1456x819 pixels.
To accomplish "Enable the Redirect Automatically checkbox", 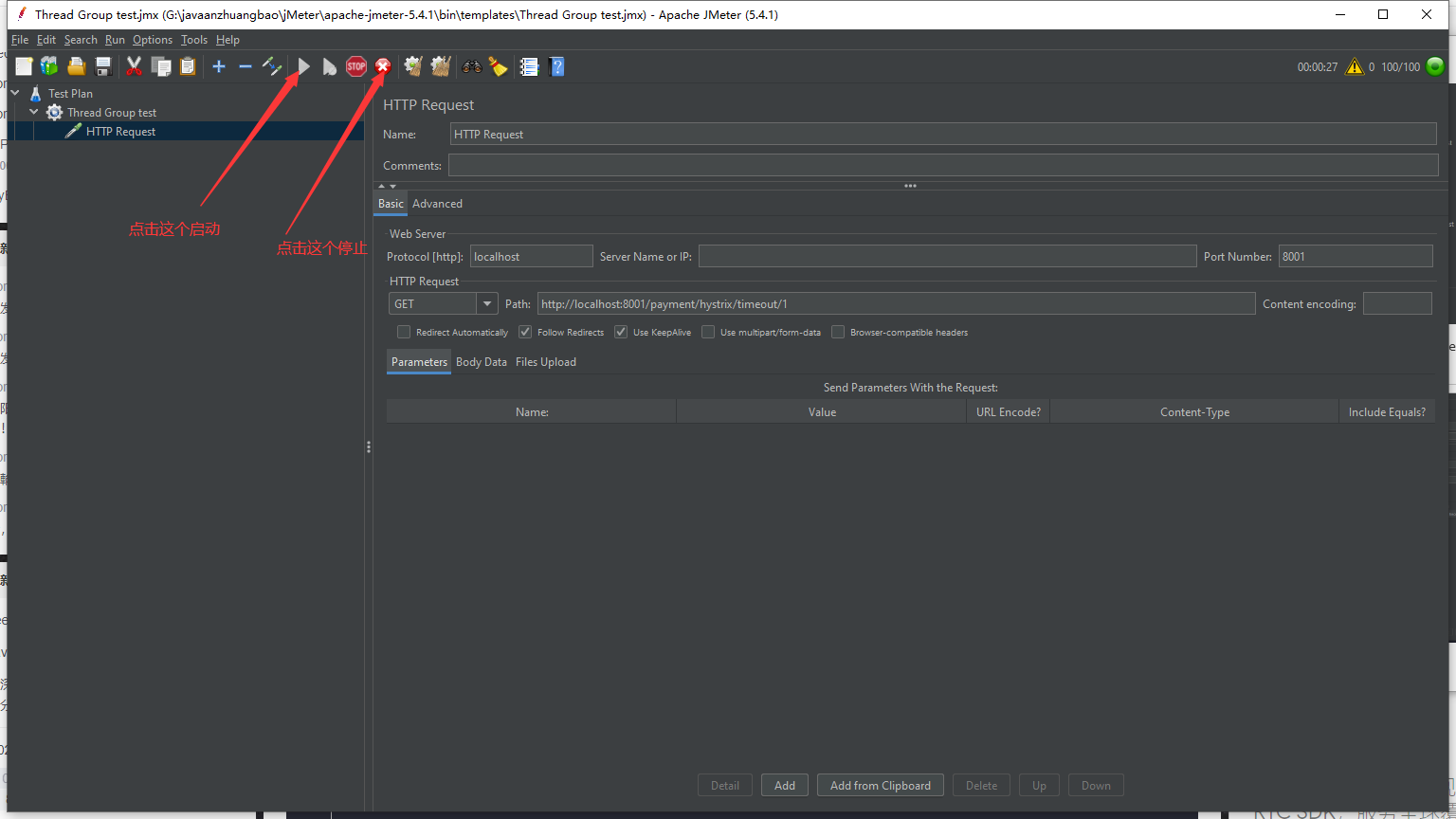I will 404,332.
